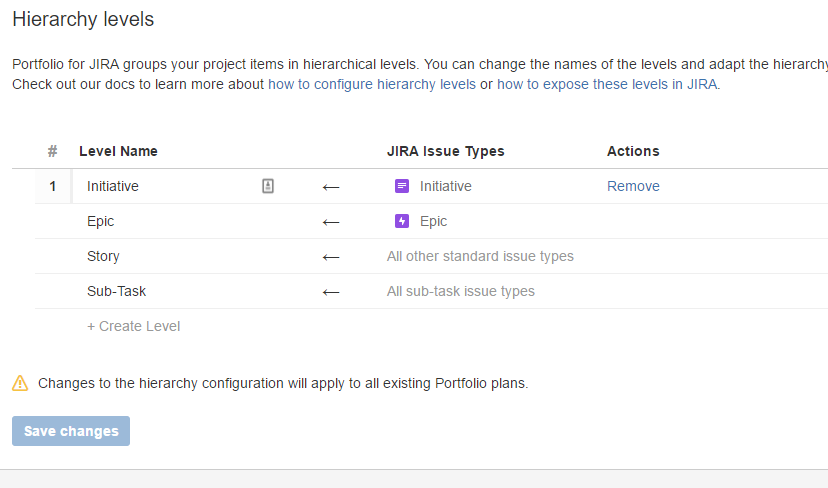
Task: Click the Epic lightning bolt icon
Action: pos(402,221)
